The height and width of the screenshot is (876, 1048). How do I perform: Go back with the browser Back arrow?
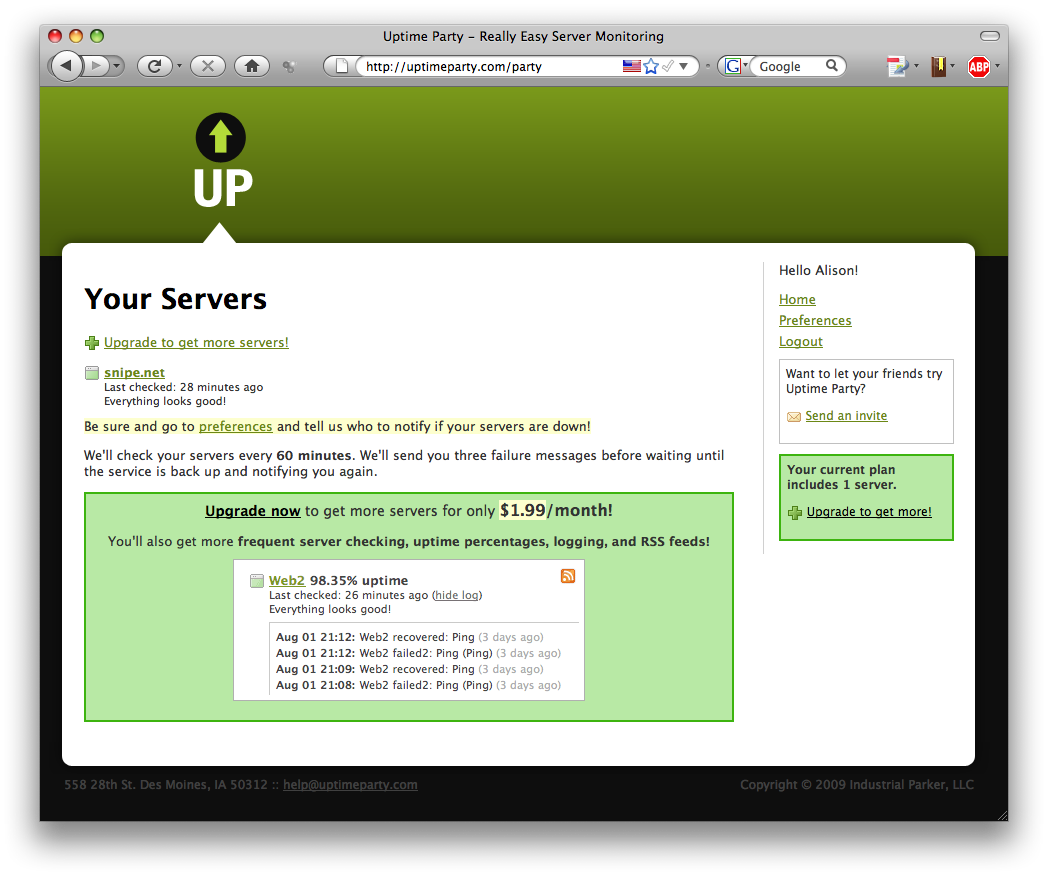tap(66, 66)
